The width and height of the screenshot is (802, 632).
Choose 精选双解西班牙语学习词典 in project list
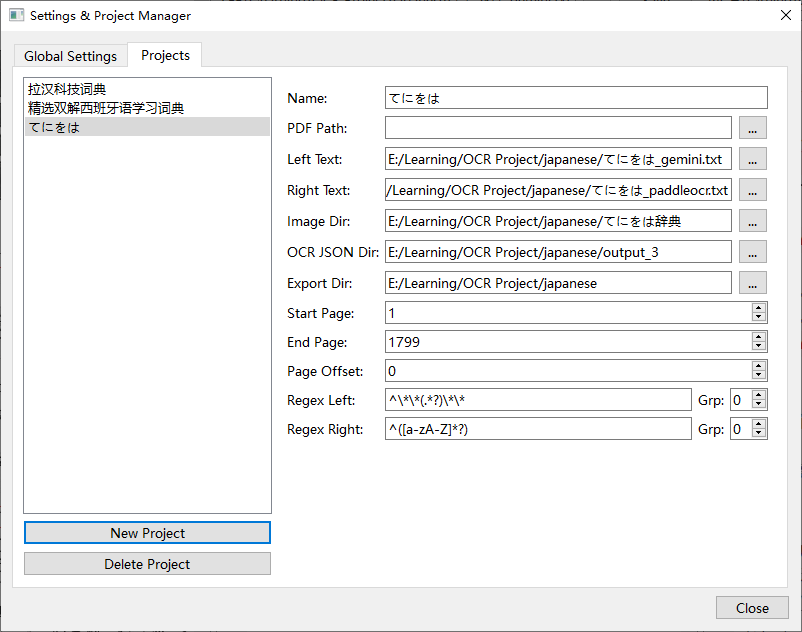coord(106,108)
